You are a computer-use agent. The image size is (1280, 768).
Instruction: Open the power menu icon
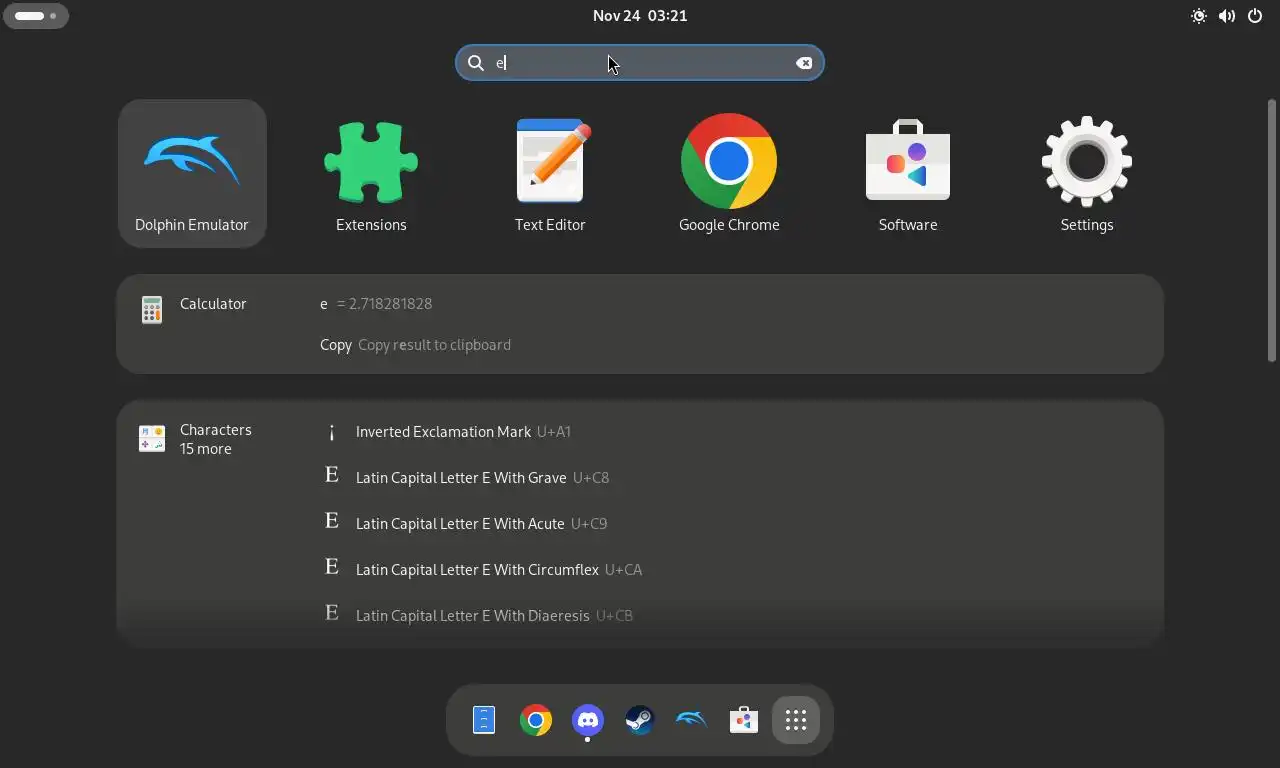(1255, 16)
